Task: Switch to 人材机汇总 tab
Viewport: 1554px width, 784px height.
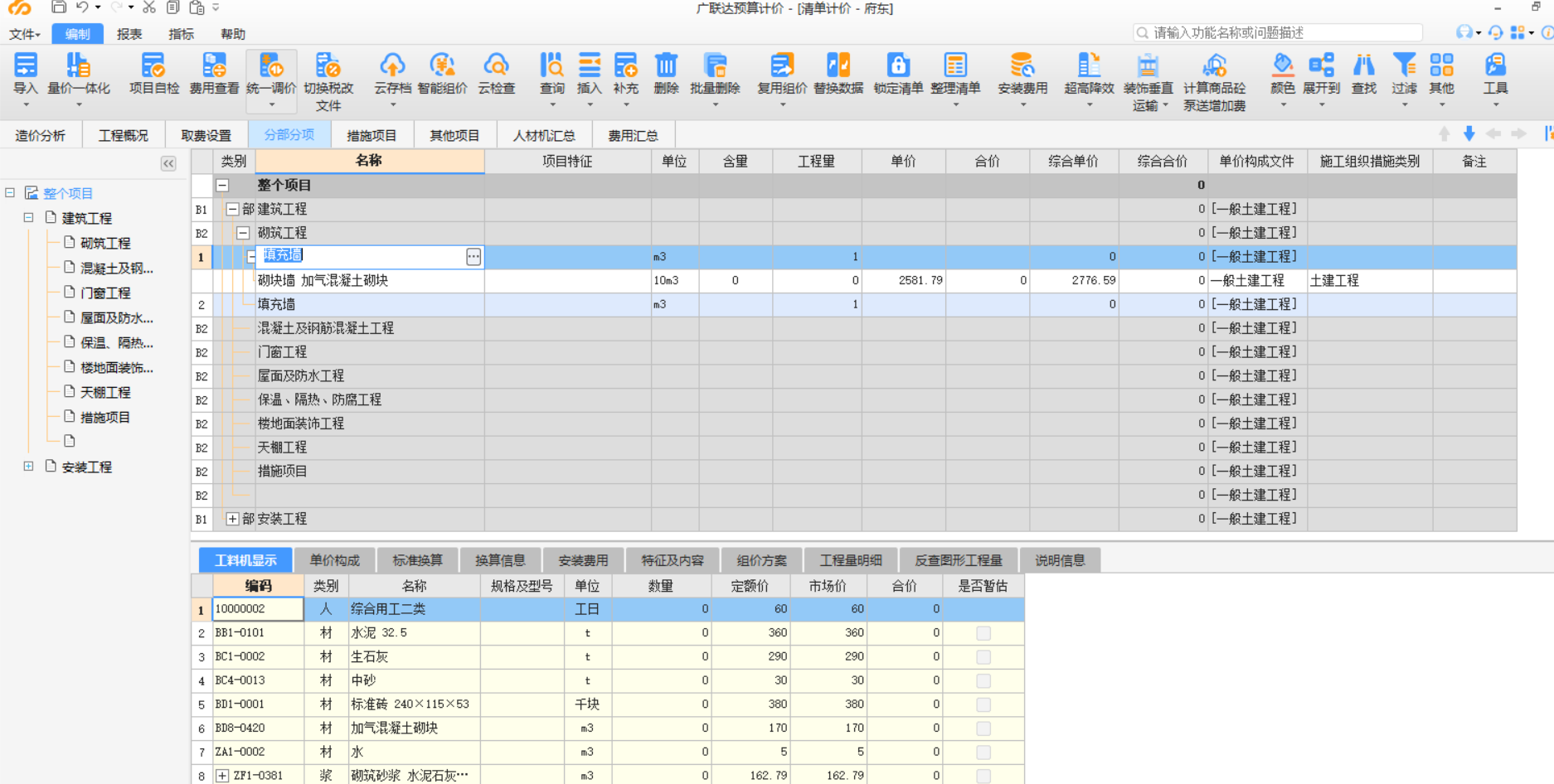Action: tap(544, 135)
